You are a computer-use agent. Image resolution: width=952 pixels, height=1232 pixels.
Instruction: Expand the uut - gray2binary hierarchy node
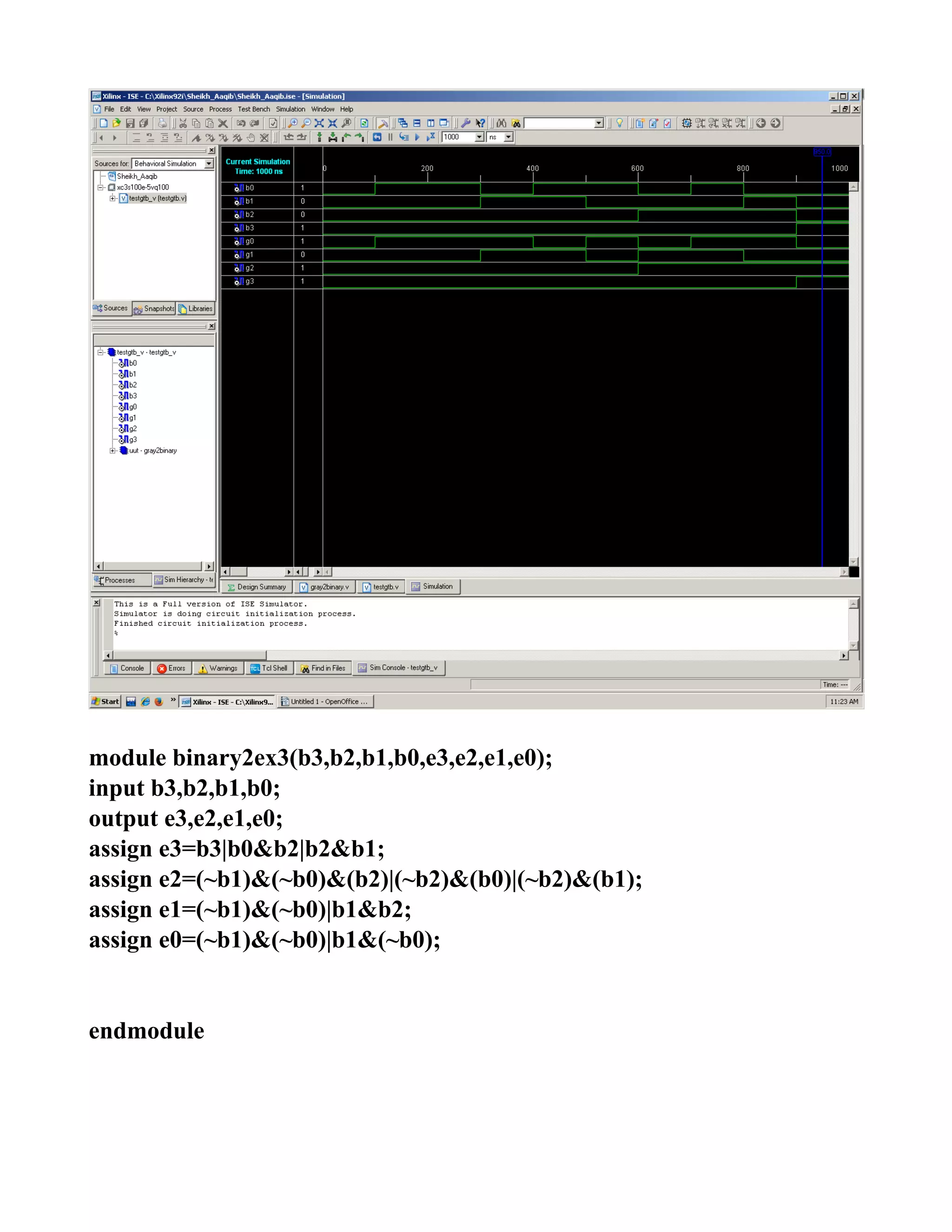coord(113,450)
